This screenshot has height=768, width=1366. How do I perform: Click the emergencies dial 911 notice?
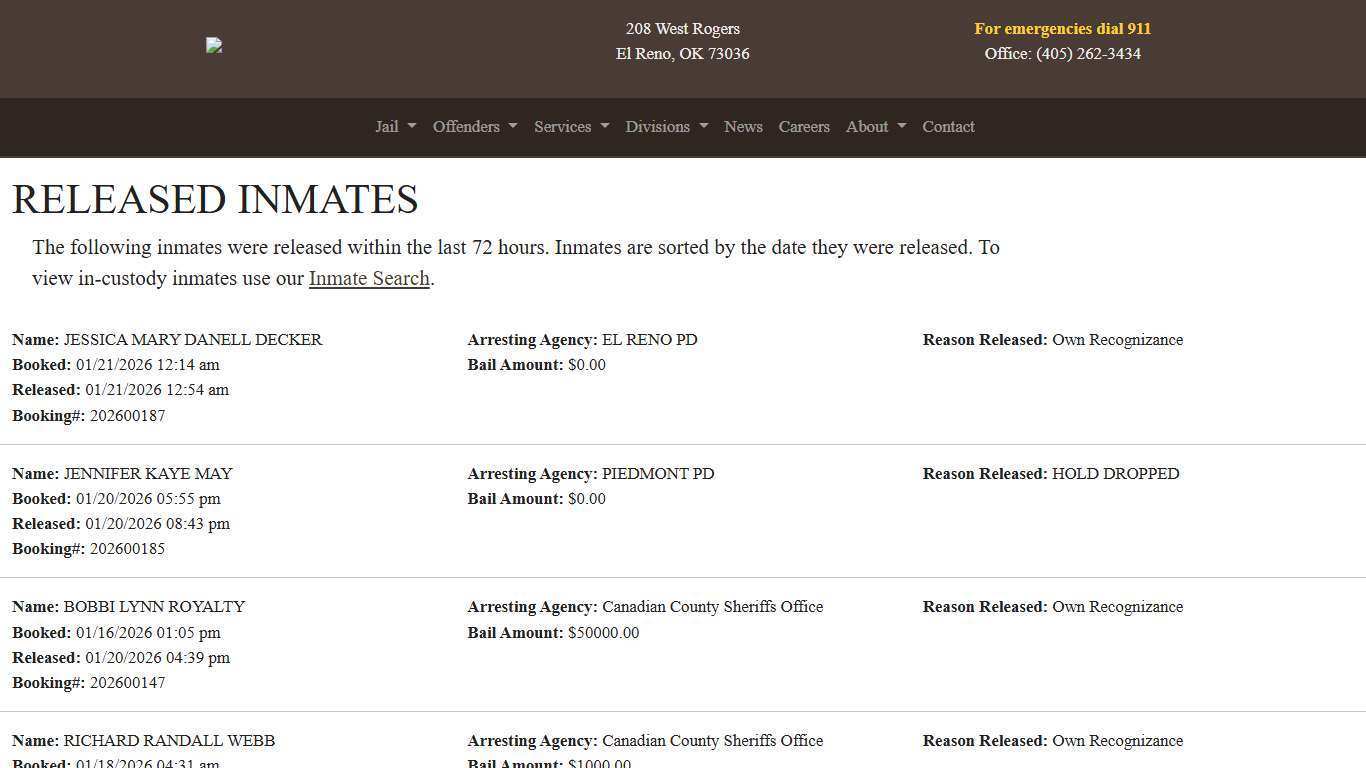(x=1062, y=29)
